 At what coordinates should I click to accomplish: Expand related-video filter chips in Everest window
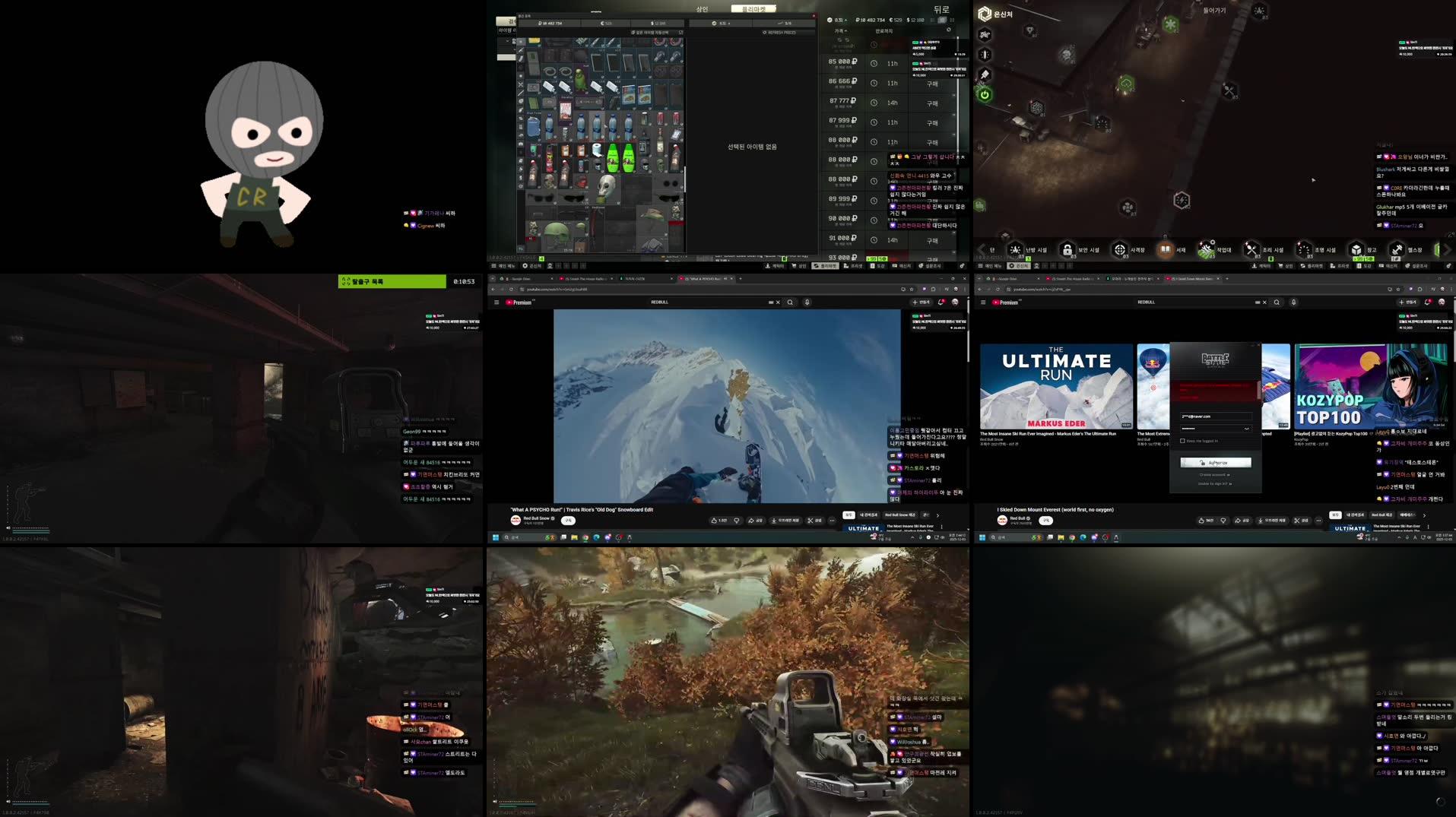click(x=1424, y=515)
